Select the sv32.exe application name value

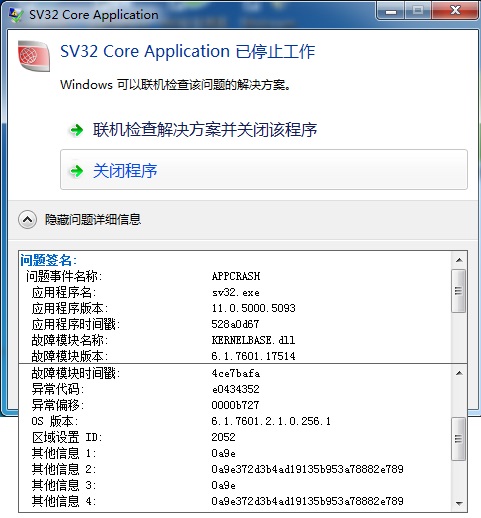236,293
